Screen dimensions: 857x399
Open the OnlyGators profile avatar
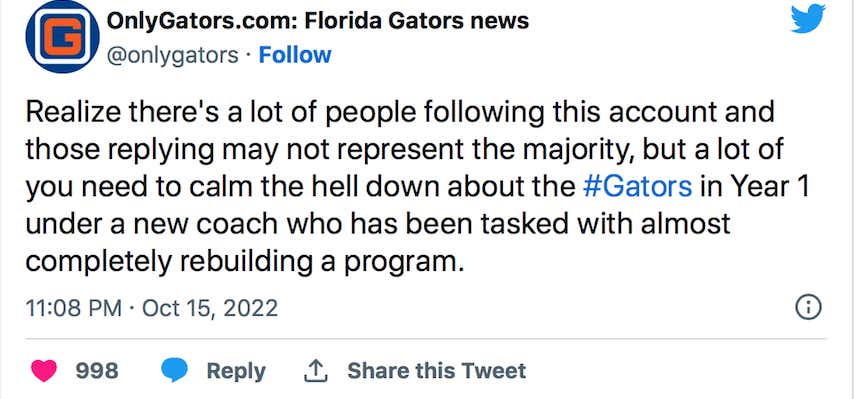point(62,37)
